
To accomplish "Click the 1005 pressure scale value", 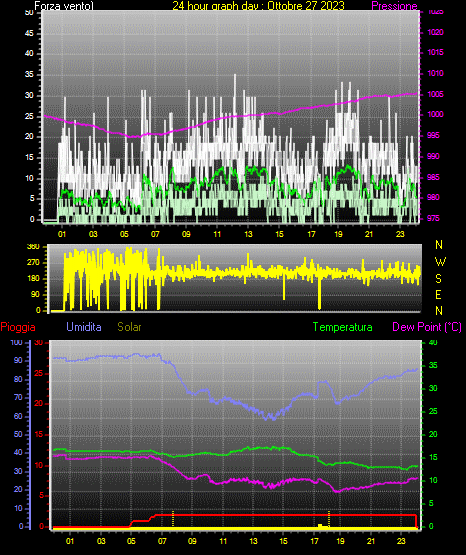I will pyautogui.click(x=436, y=94).
